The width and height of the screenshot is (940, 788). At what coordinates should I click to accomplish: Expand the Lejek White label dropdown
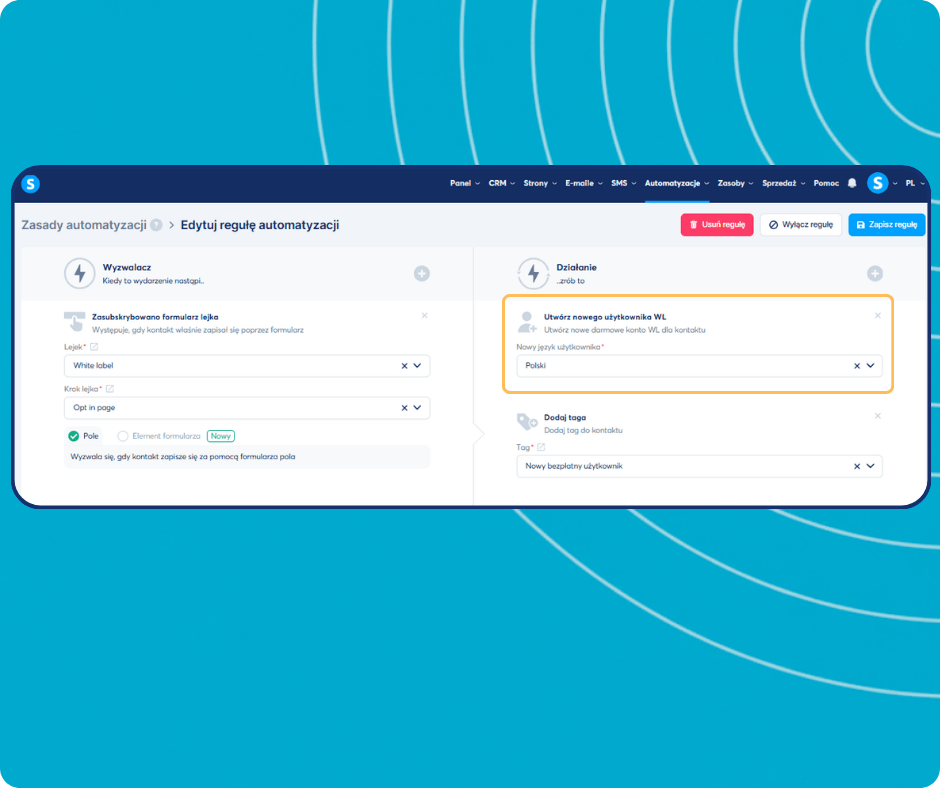coord(417,366)
